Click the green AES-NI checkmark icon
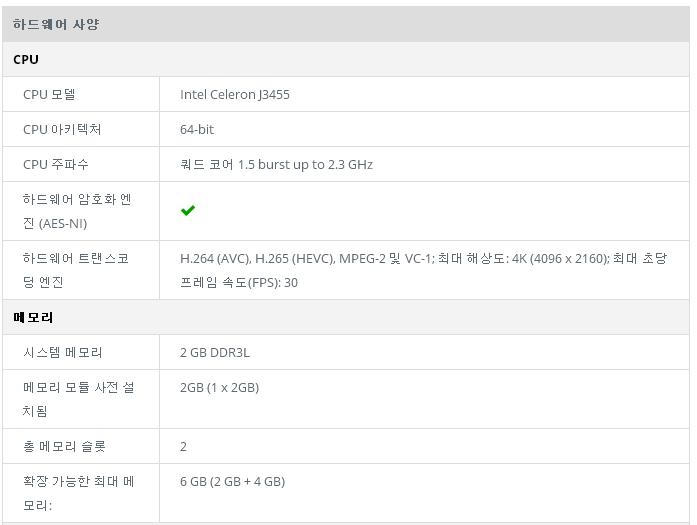Screen dimensions: 697x525 click(x=188, y=210)
